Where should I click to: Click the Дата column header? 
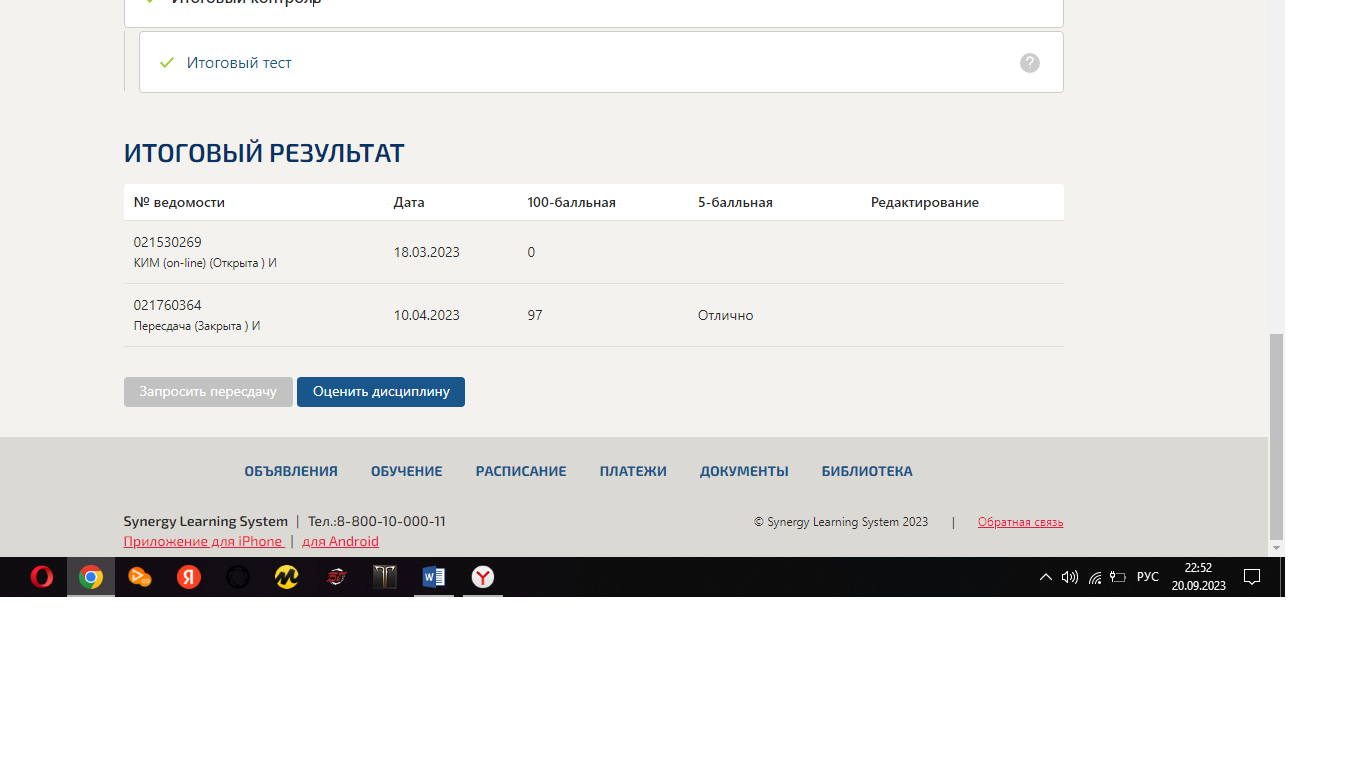coord(409,202)
